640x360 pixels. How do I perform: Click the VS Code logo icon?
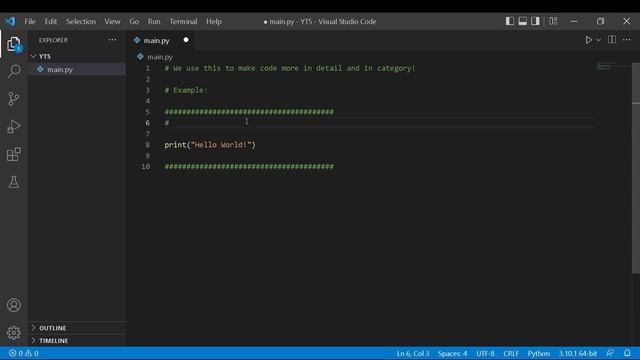pyautogui.click(x=10, y=21)
